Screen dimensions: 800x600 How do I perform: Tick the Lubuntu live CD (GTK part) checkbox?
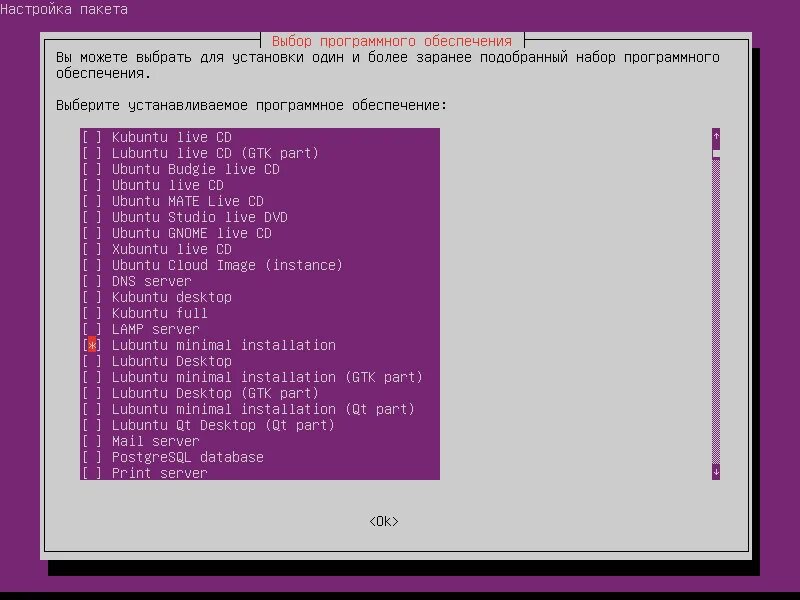tap(92, 153)
